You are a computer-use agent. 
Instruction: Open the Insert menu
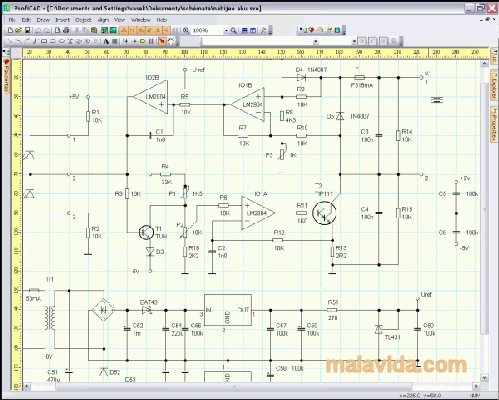pos(62,20)
